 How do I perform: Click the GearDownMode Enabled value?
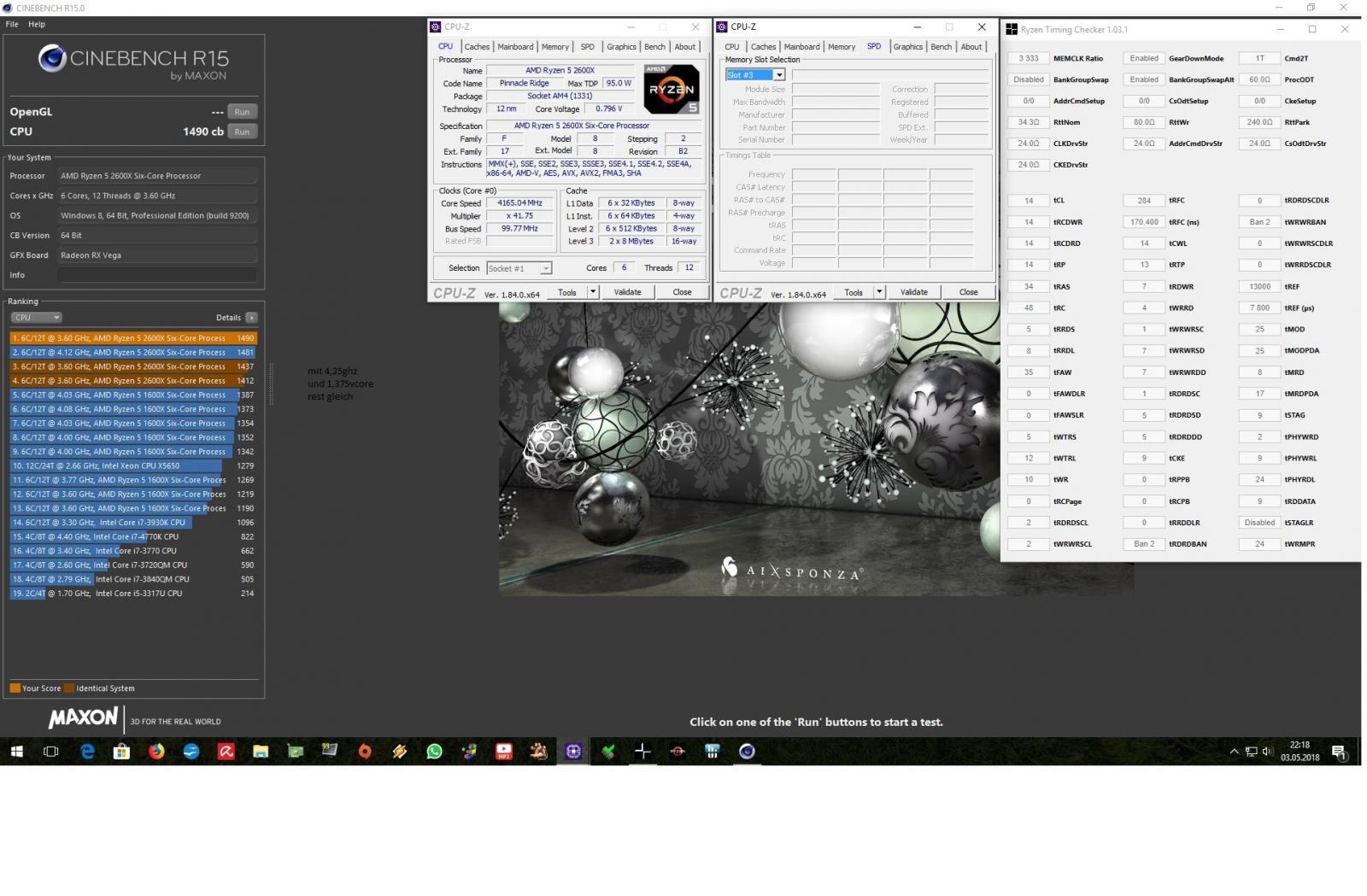click(x=1144, y=58)
